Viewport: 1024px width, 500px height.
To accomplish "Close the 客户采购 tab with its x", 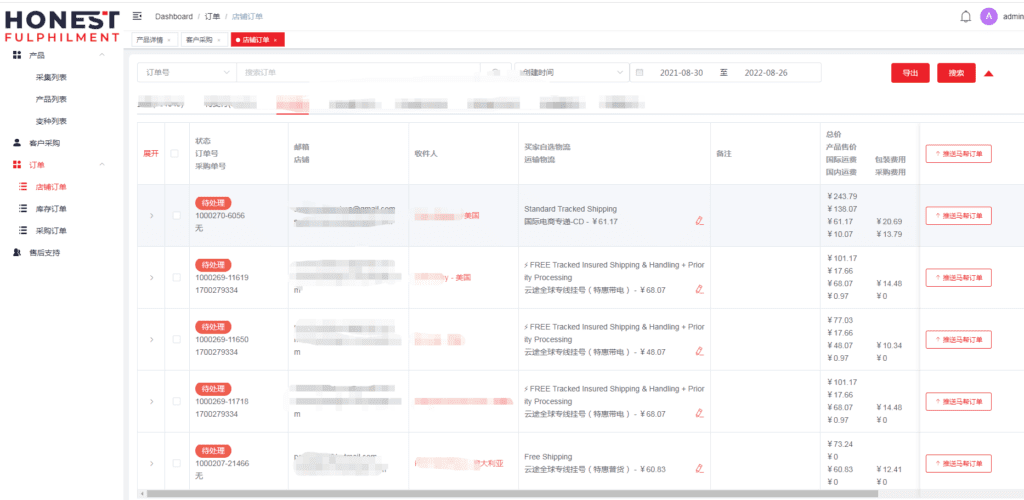I will point(220,40).
